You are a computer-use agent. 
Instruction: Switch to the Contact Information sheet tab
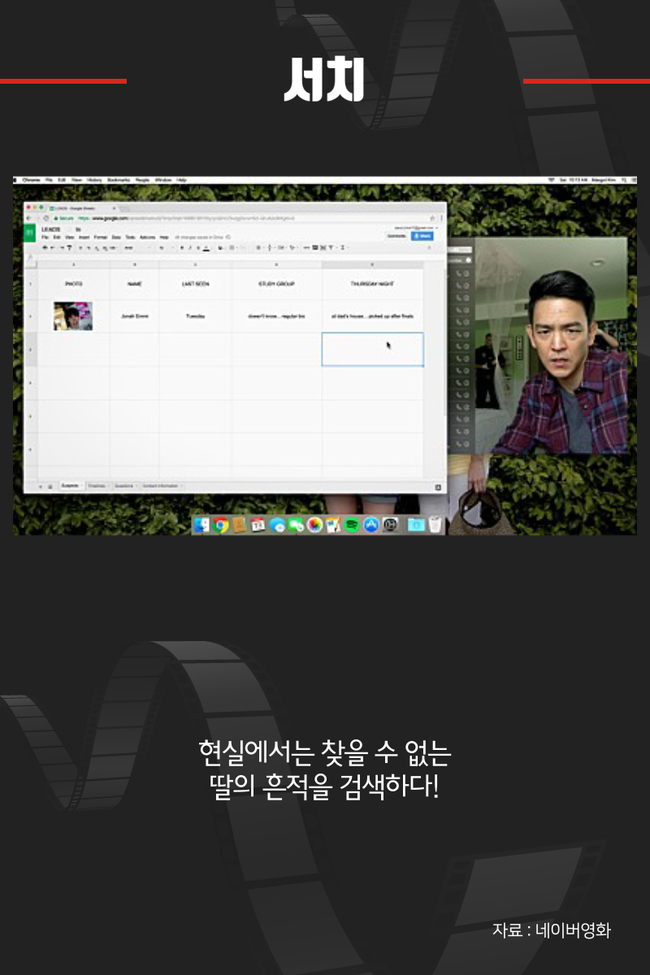pos(162,486)
